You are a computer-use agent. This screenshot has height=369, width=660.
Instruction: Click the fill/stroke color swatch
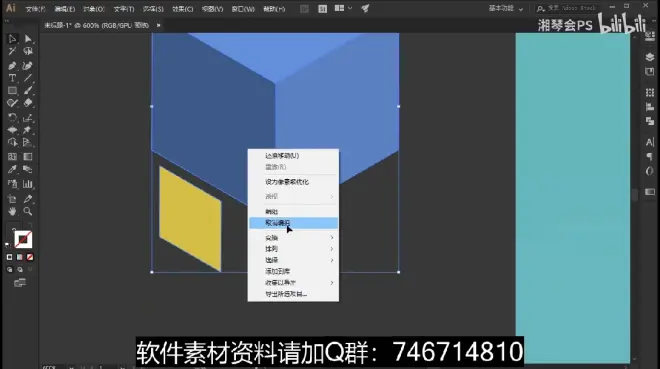pos(23,239)
